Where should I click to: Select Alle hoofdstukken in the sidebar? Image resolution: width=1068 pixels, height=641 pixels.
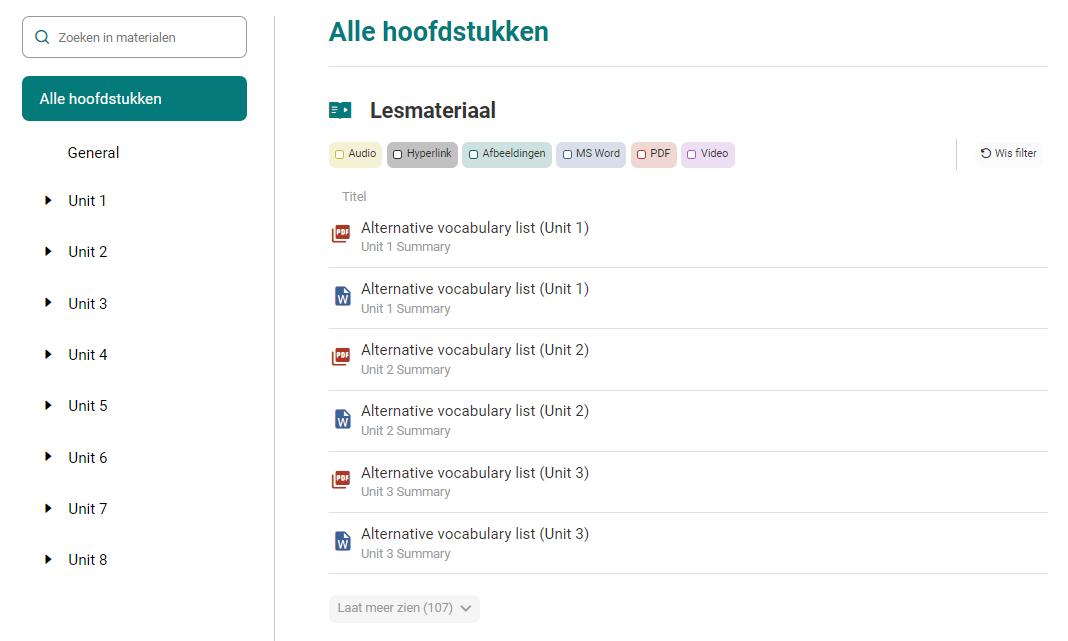pyautogui.click(x=134, y=99)
